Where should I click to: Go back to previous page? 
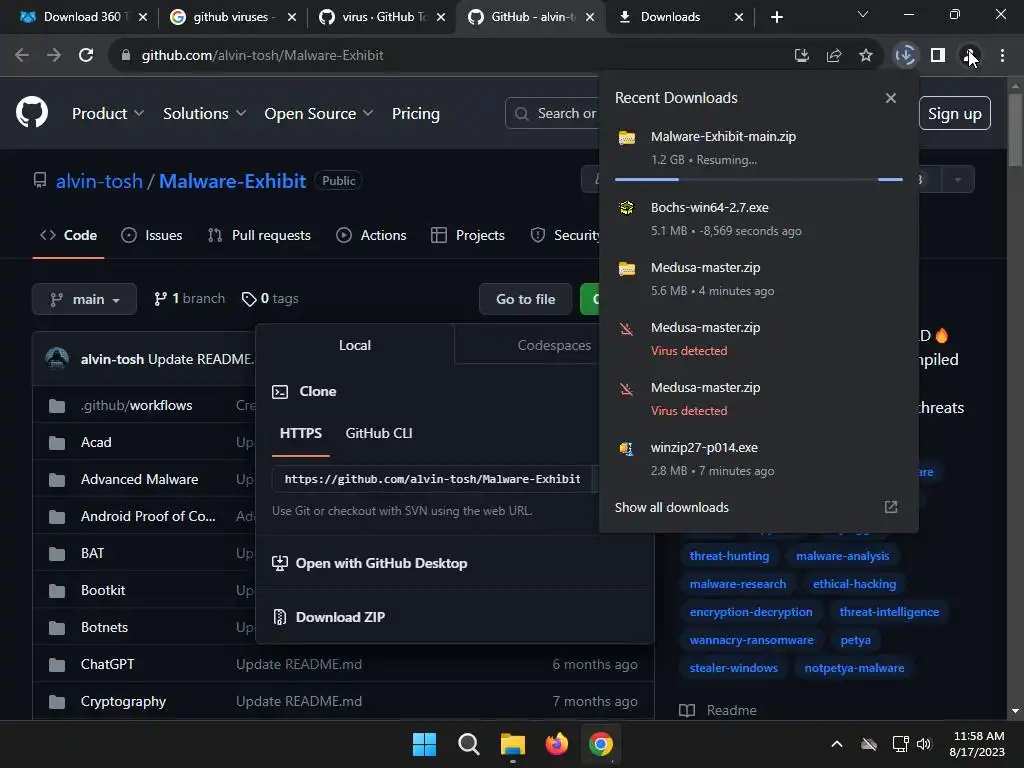(x=22, y=56)
